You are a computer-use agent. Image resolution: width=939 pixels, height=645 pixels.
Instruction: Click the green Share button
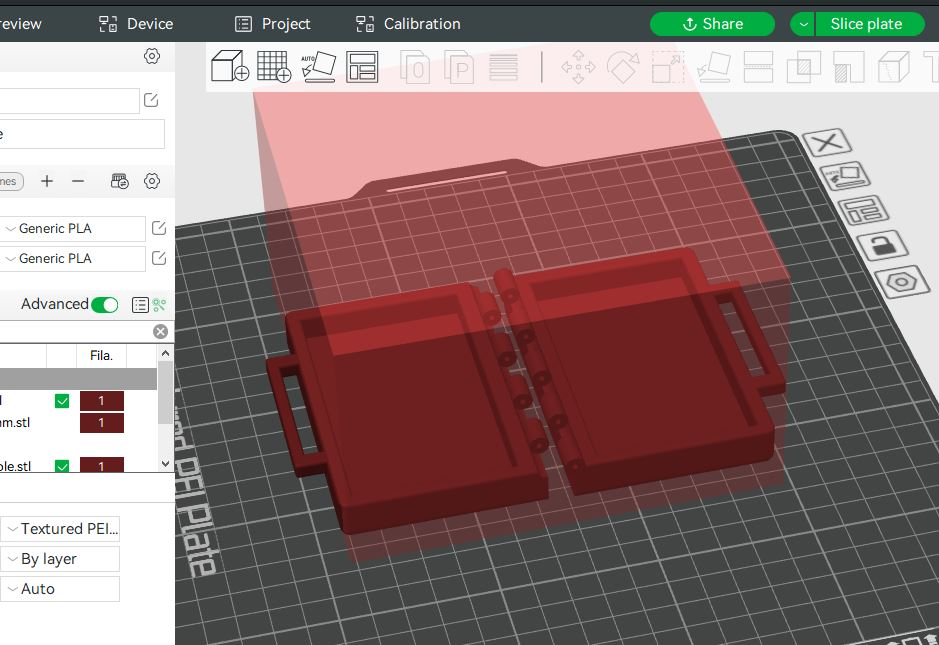coord(713,24)
